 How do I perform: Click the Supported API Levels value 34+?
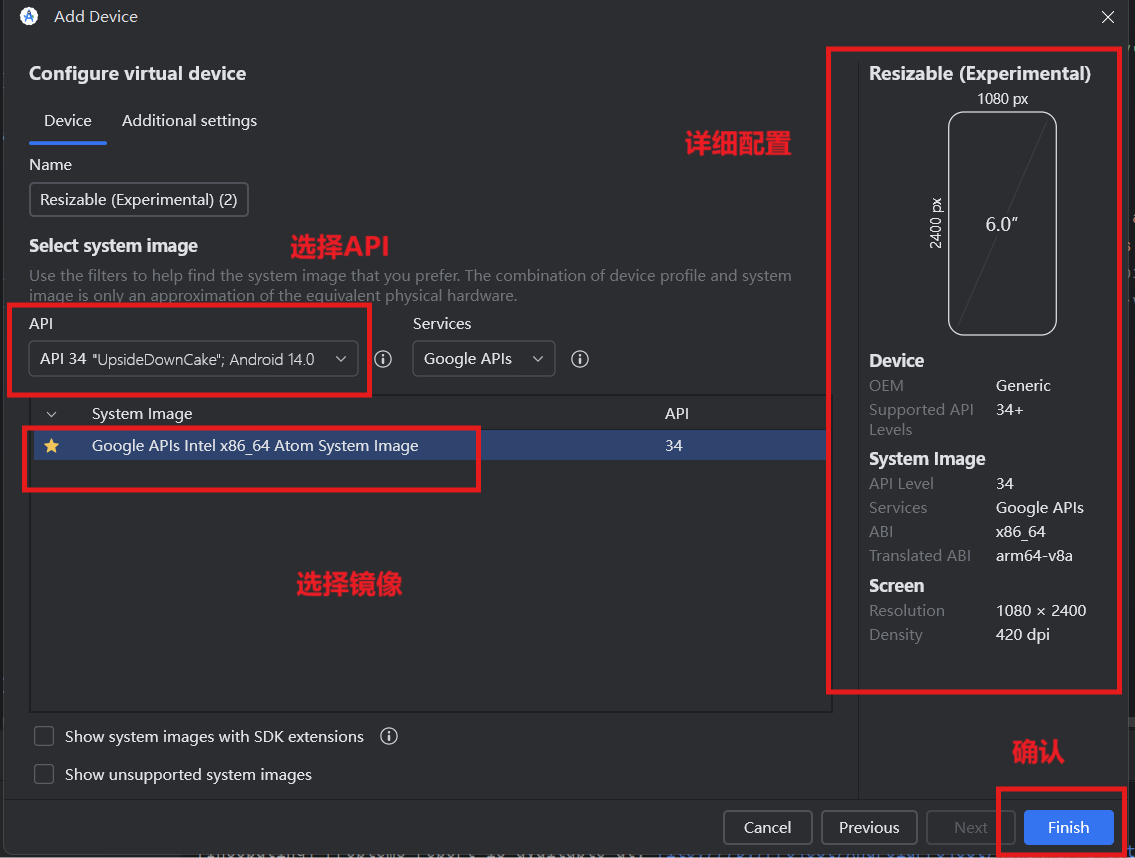point(1009,410)
